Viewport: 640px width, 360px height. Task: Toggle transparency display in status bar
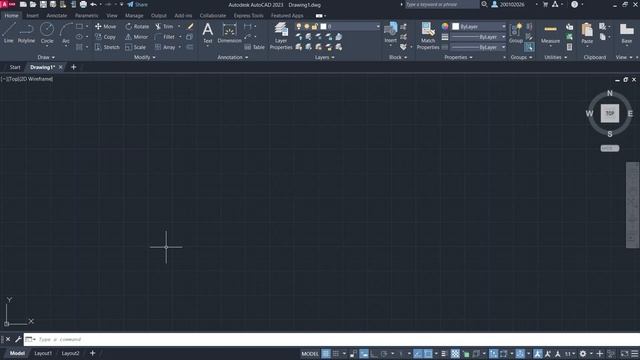point(455,353)
